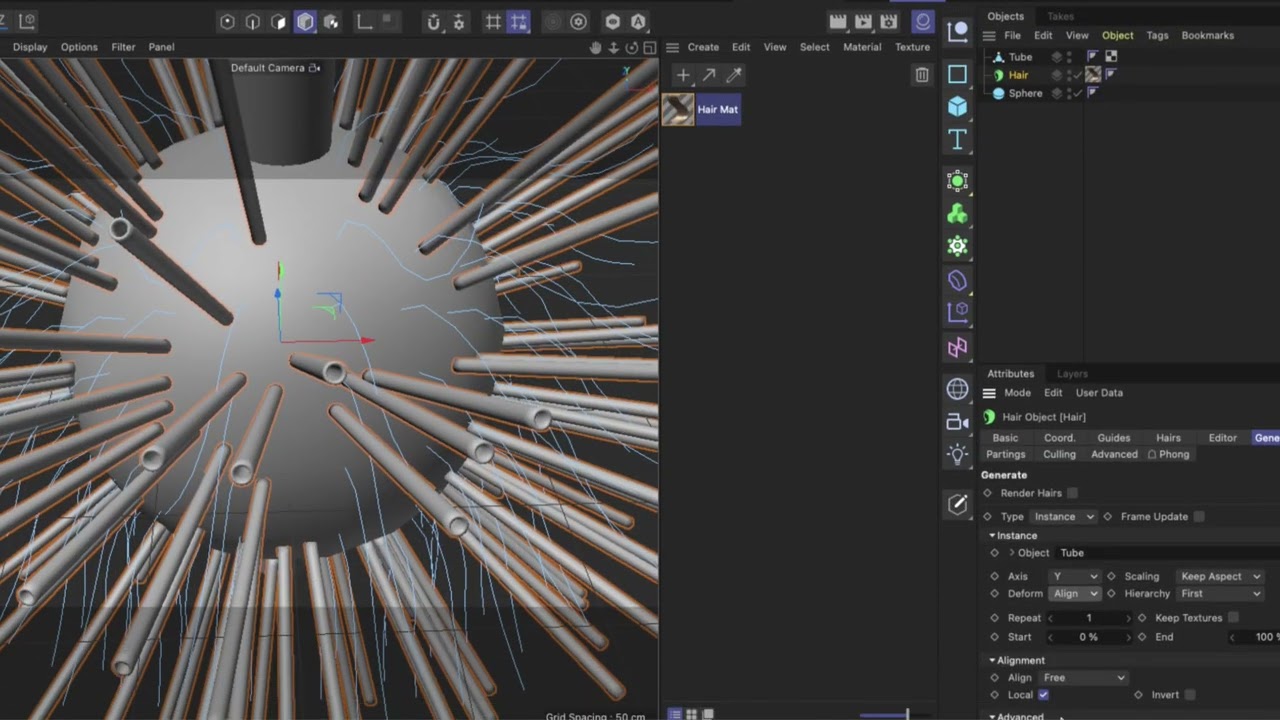Open viewport Display menu
1280x720 pixels.
click(x=30, y=47)
